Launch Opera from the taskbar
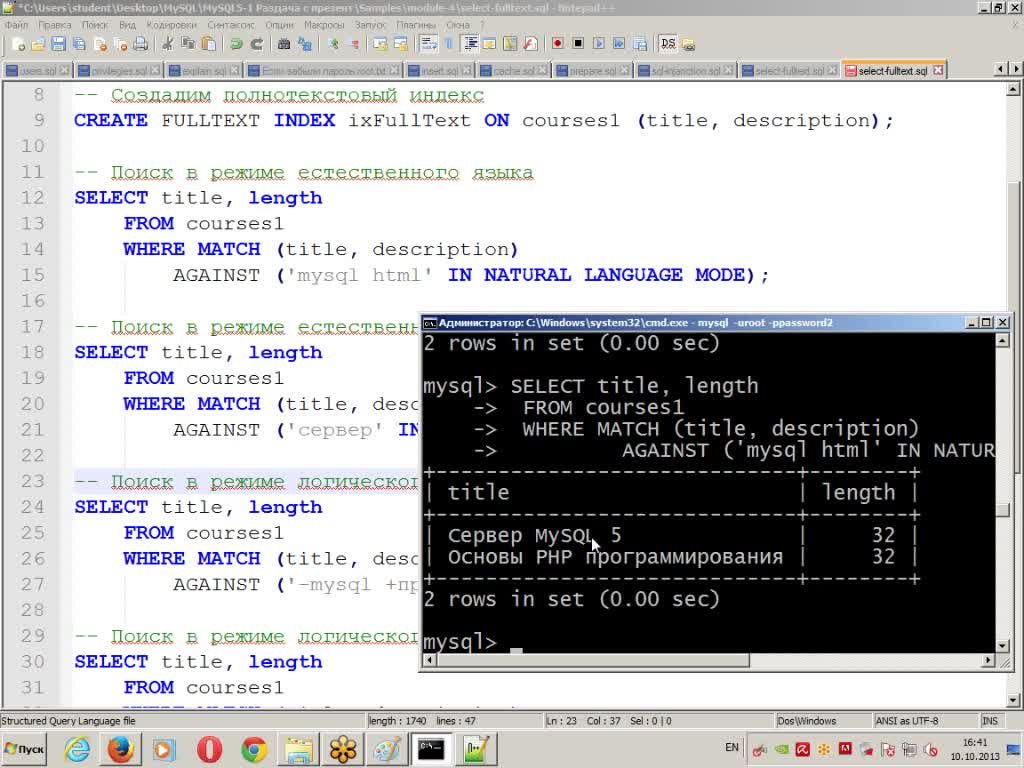 tap(209, 749)
